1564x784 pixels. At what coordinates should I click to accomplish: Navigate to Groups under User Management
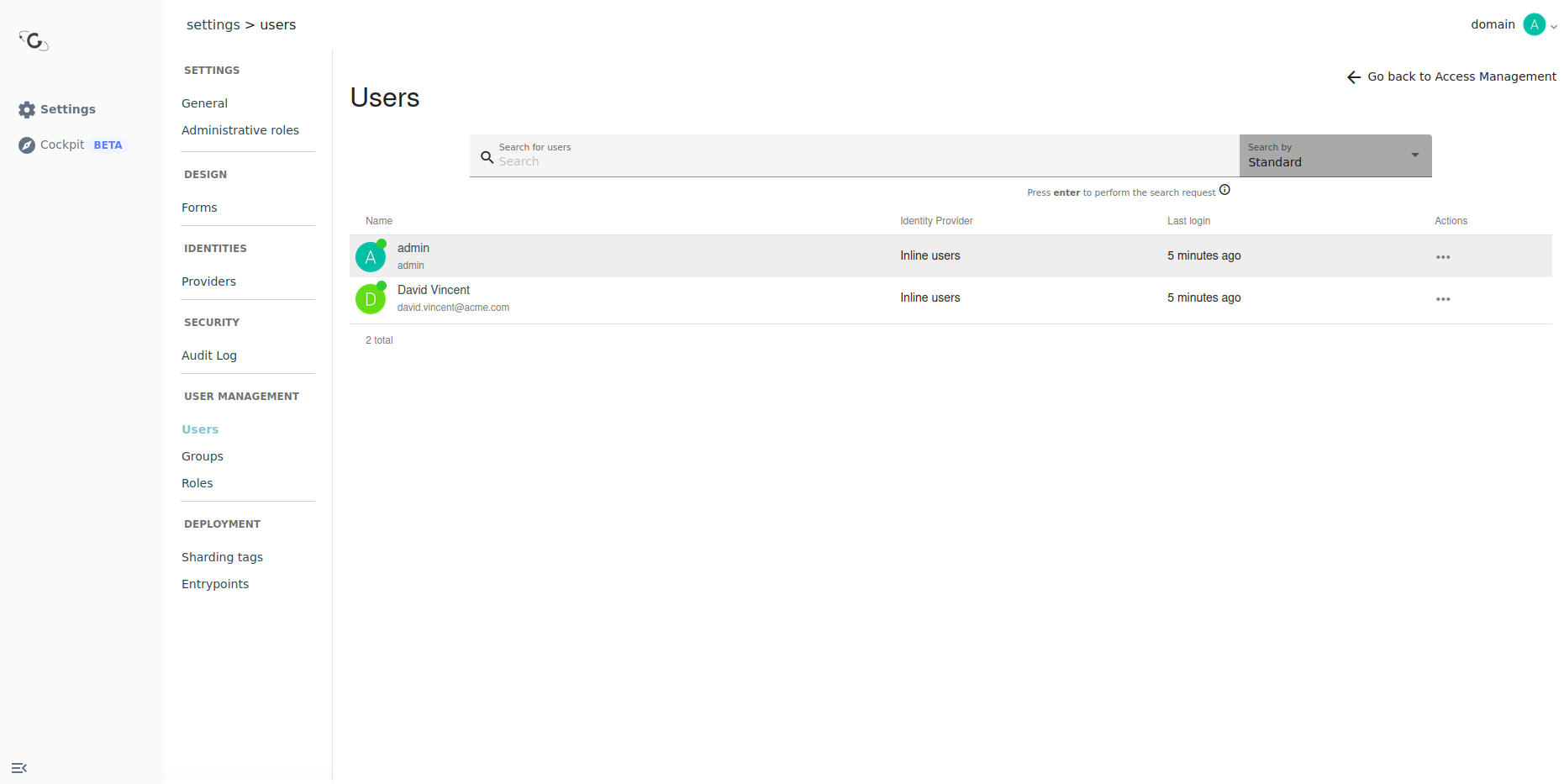coord(203,456)
